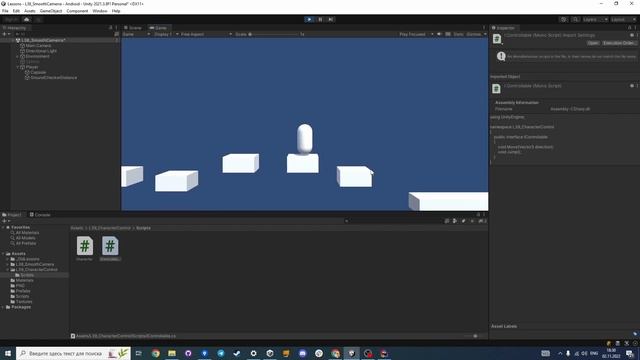The height and width of the screenshot is (360, 640).
Task: Open the Component menu
Action: click(x=77, y=11)
